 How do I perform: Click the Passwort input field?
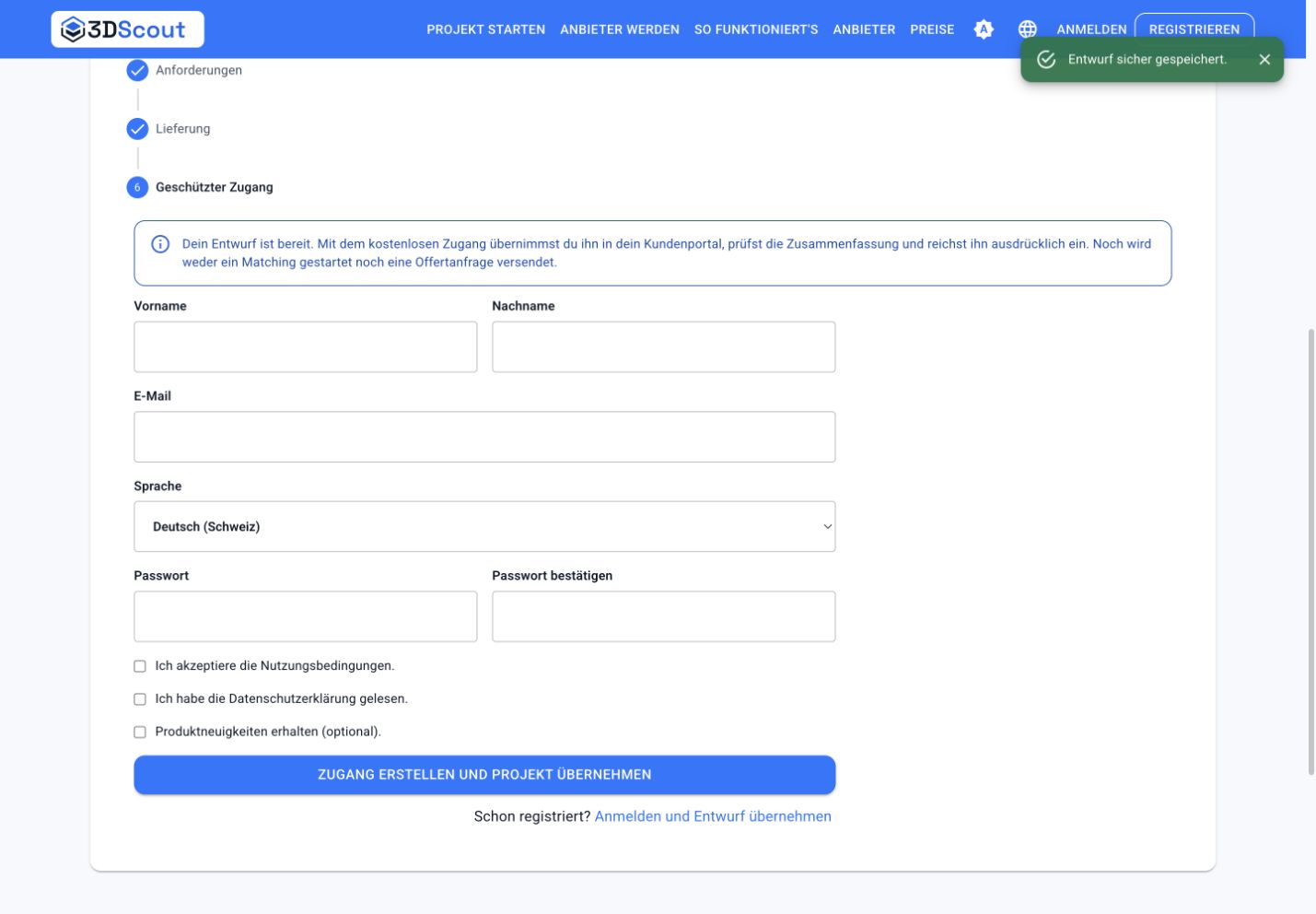click(306, 616)
